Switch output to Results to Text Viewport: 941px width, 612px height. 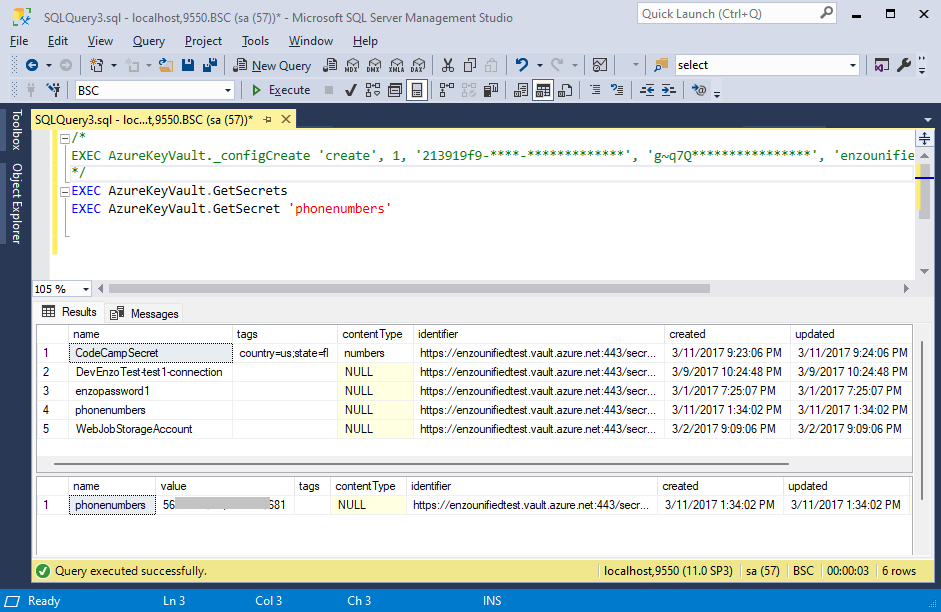click(521, 91)
